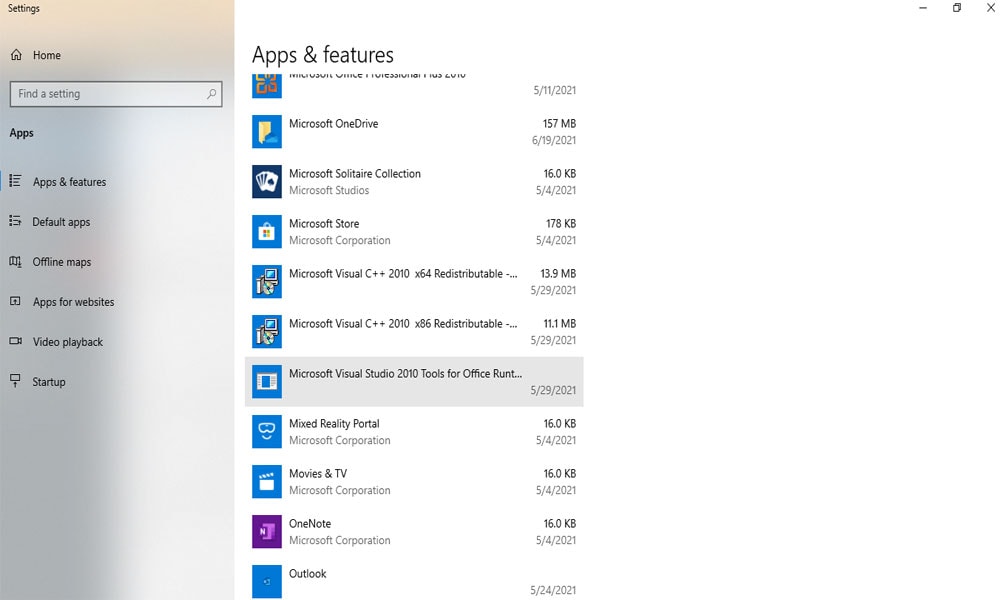1000x600 pixels.
Task: Select the Mixed Reality Portal name
Action: pyautogui.click(x=334, y=424)
